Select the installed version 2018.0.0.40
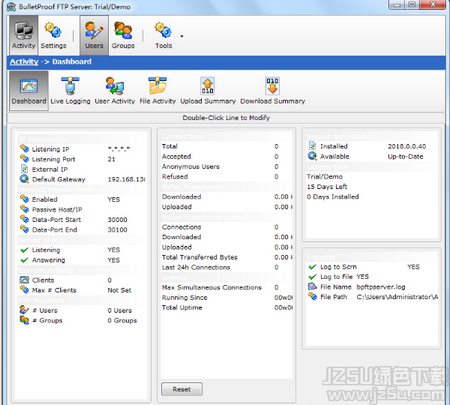 [x=407, y=146]
